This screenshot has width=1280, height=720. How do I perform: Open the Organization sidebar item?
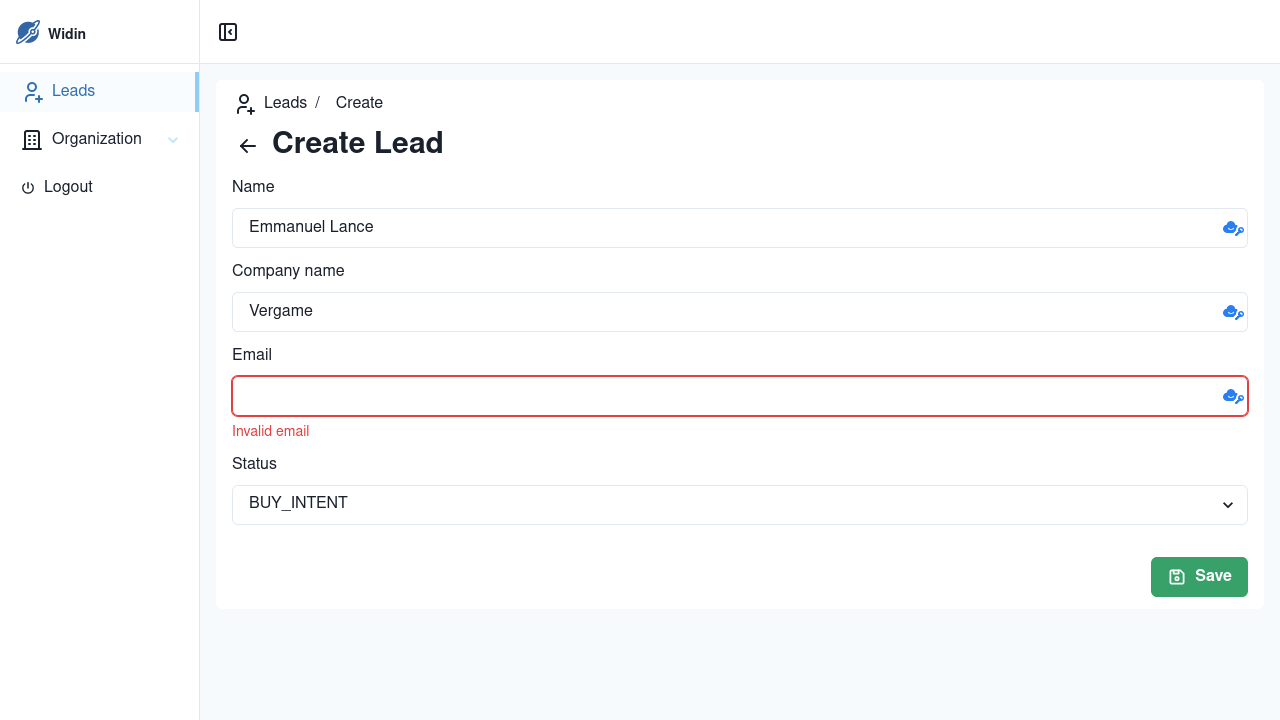pyautogui.click(x=96, y=139)
